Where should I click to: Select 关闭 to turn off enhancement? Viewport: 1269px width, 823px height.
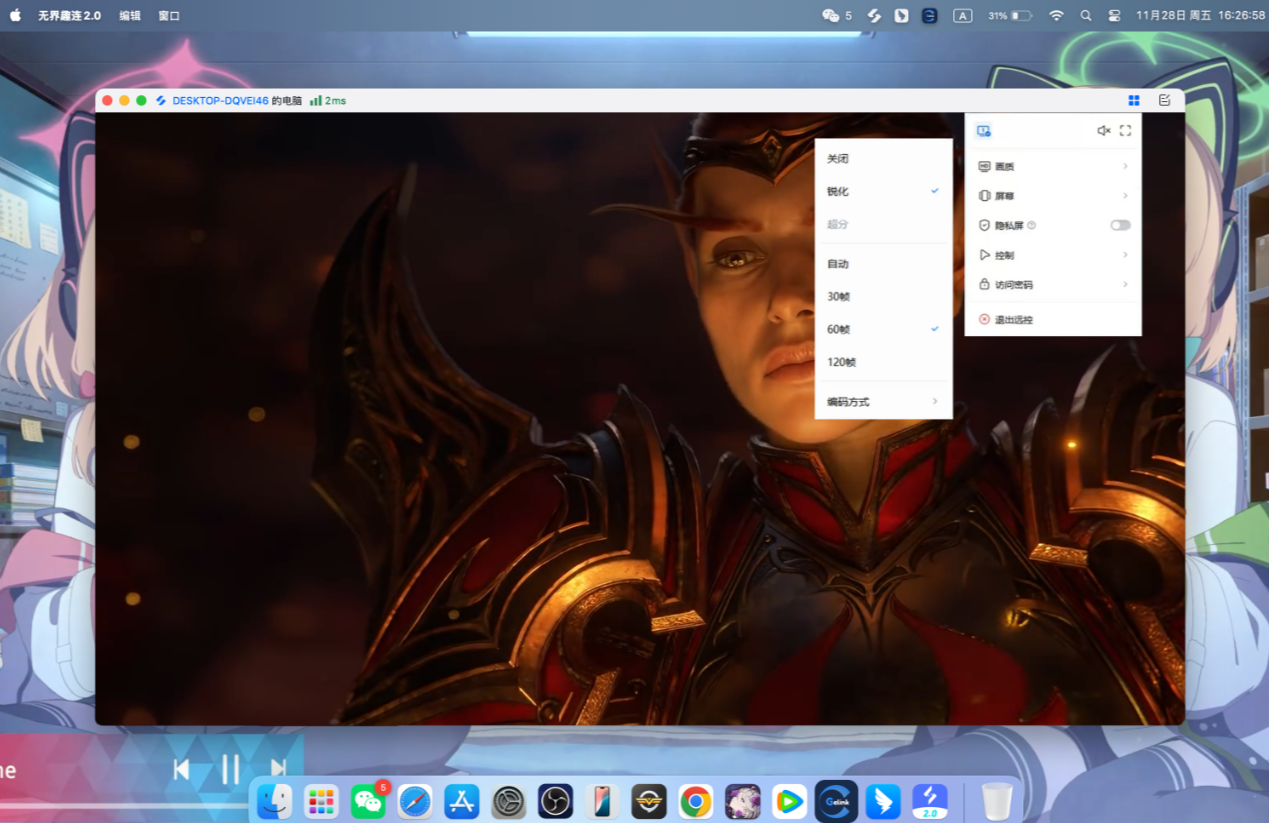tap(838, 159)
